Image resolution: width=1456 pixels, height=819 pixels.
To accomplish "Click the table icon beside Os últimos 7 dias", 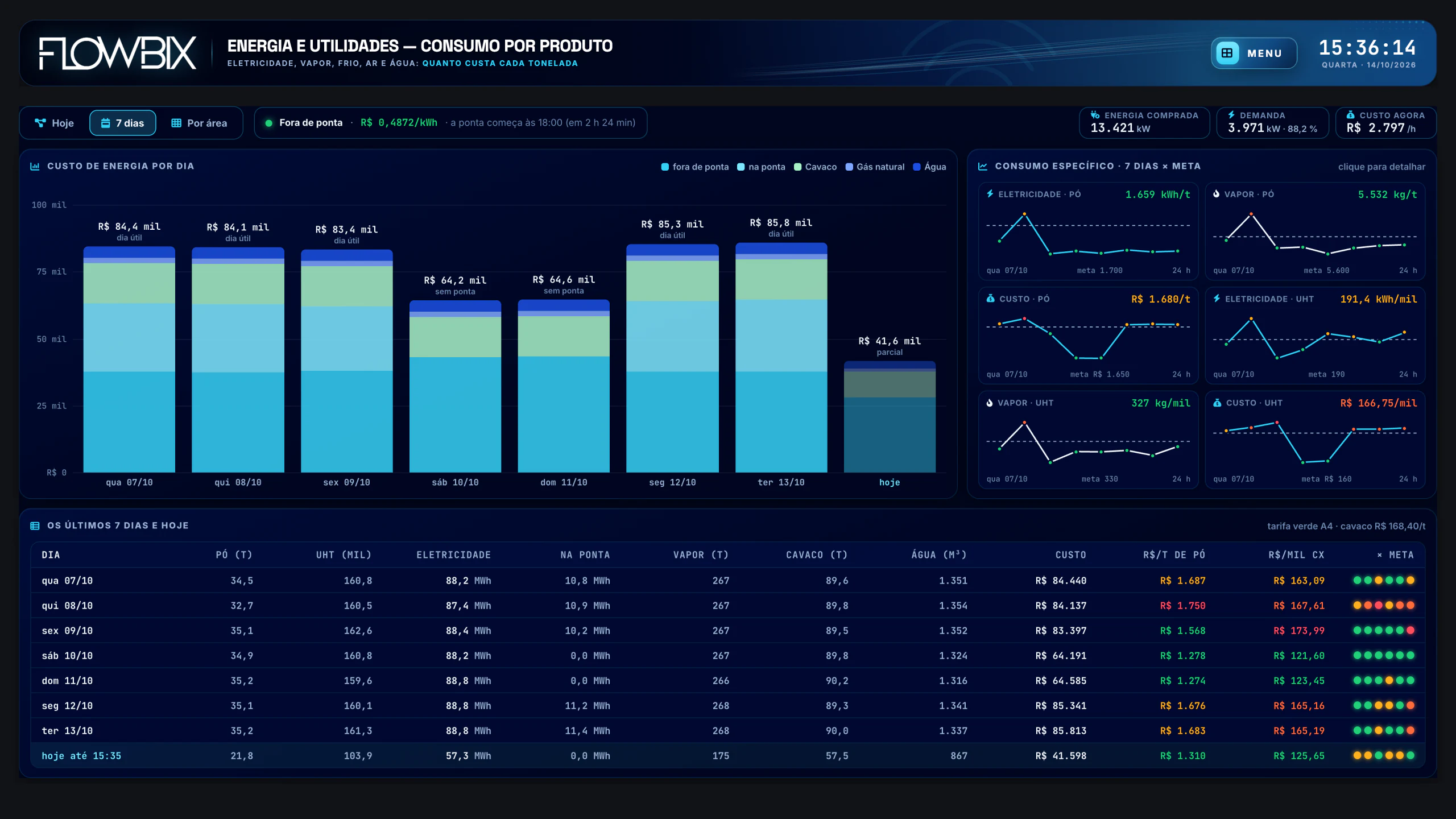I will coord(35,526).
